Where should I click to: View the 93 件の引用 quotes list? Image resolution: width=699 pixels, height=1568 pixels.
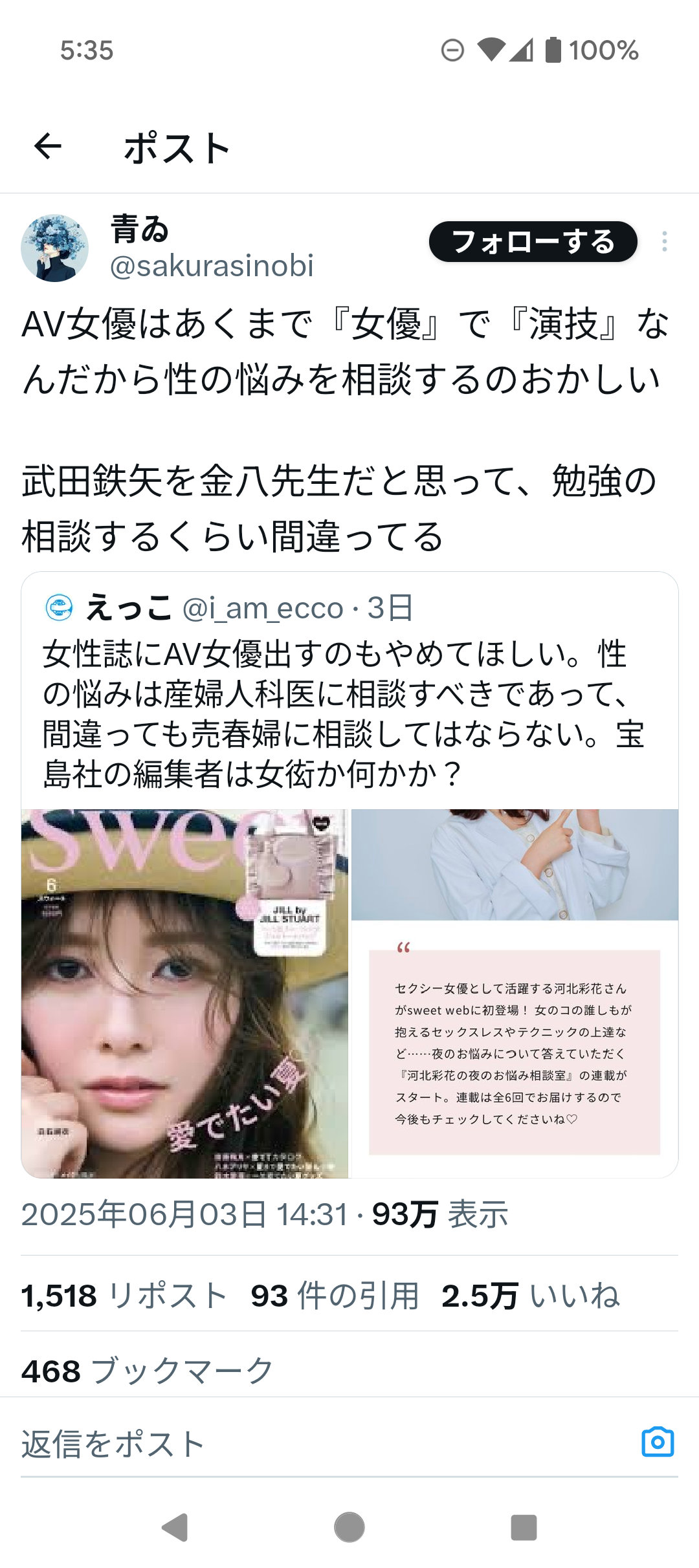pos(335,1296)
